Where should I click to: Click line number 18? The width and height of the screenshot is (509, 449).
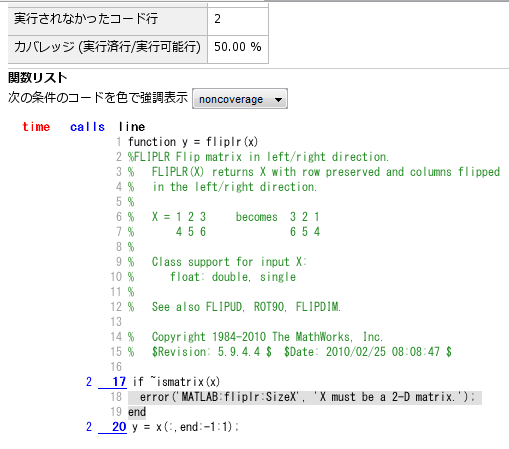click(116, 397)
